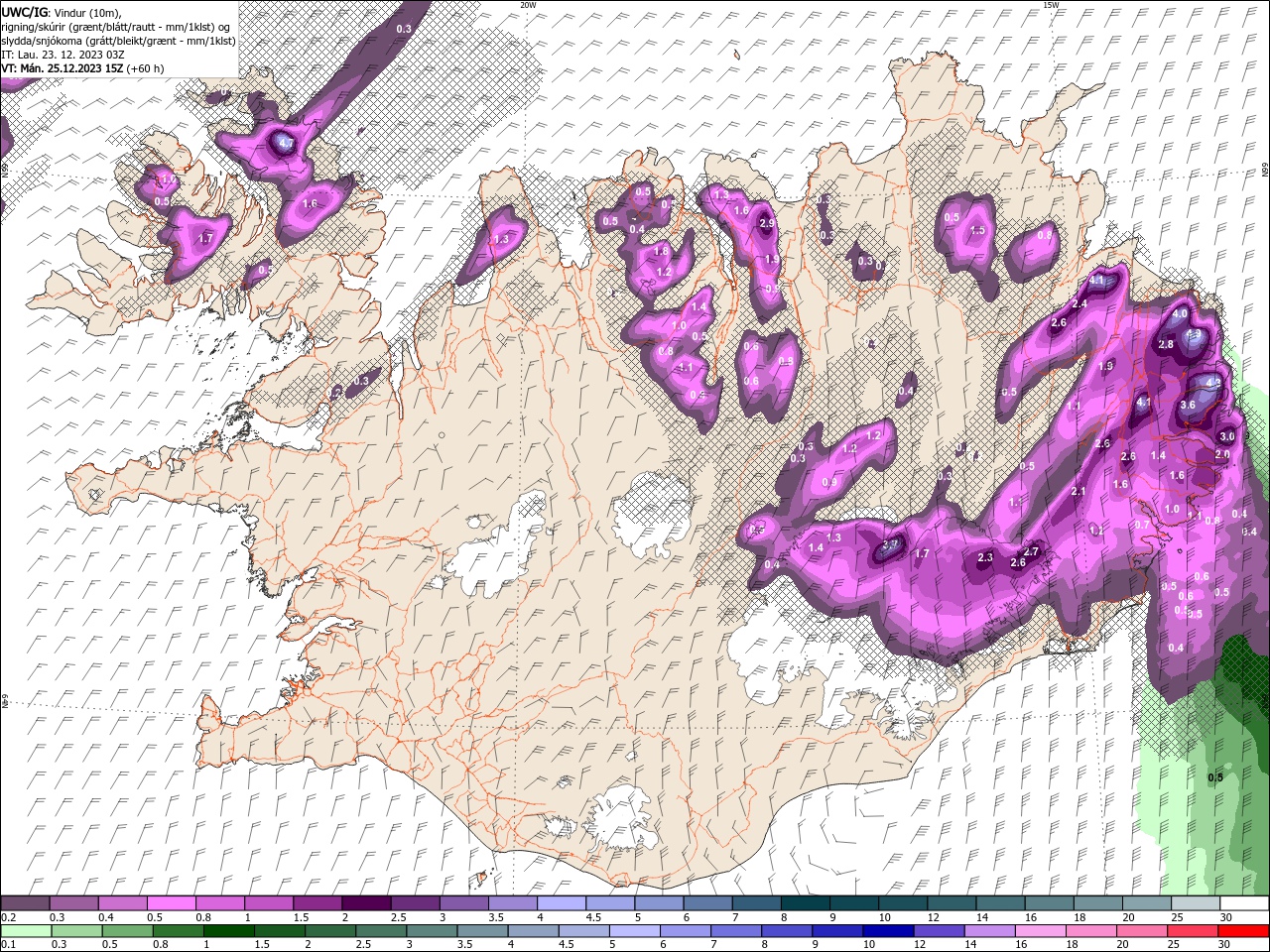Click the 2.4 snowfall value on the map

1079,303
